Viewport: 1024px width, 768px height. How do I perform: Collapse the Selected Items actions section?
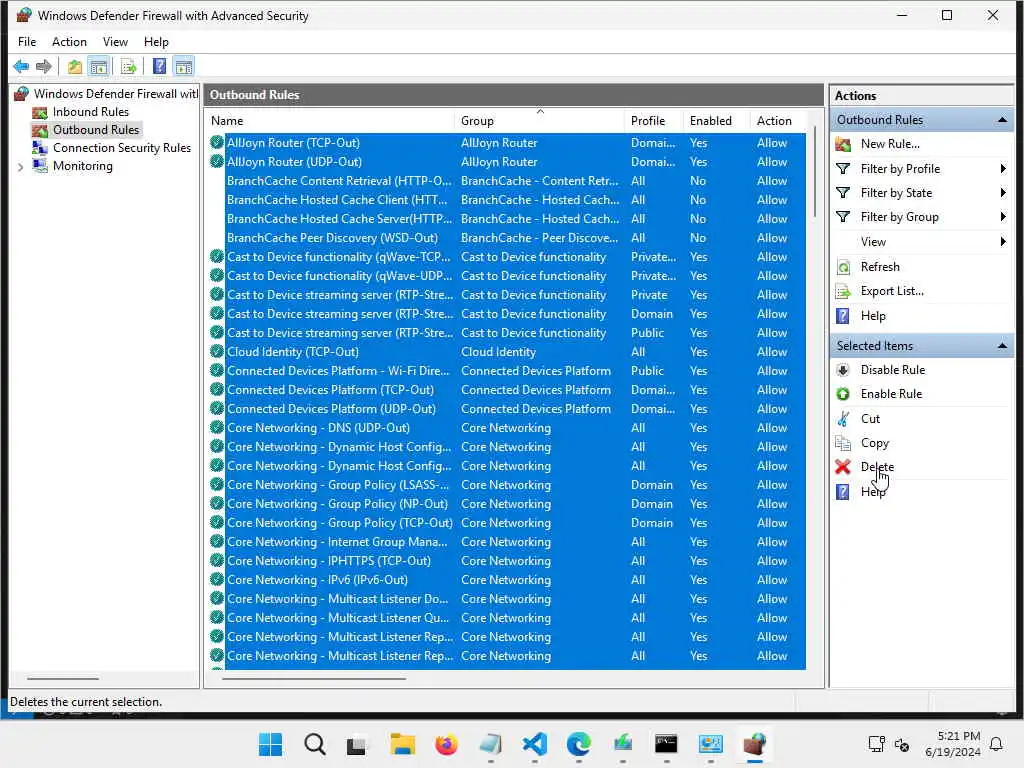pyautogui.click(x=1002, y=345)
